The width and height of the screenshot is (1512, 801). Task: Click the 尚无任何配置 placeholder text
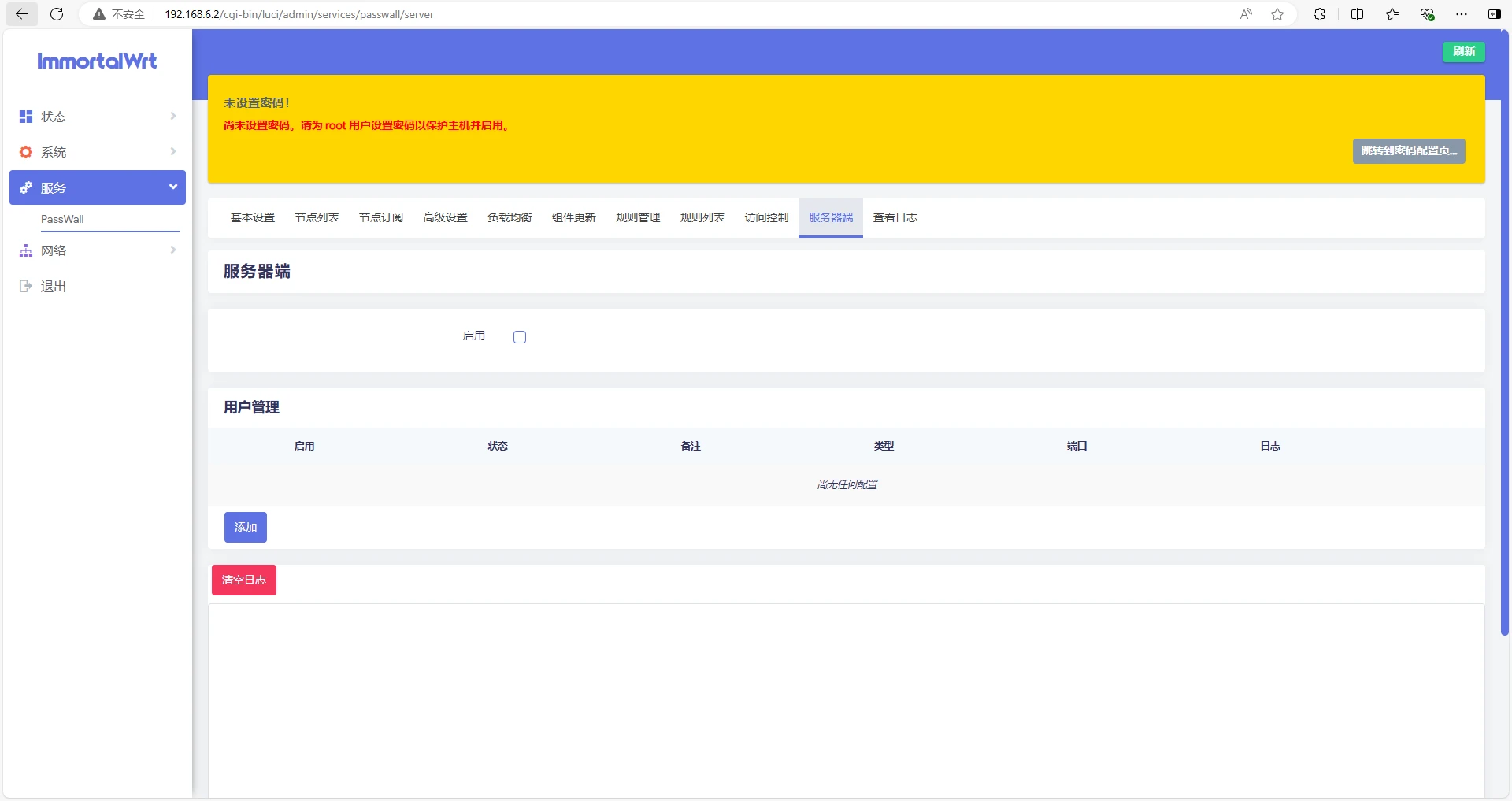click(x=847, y=484)
